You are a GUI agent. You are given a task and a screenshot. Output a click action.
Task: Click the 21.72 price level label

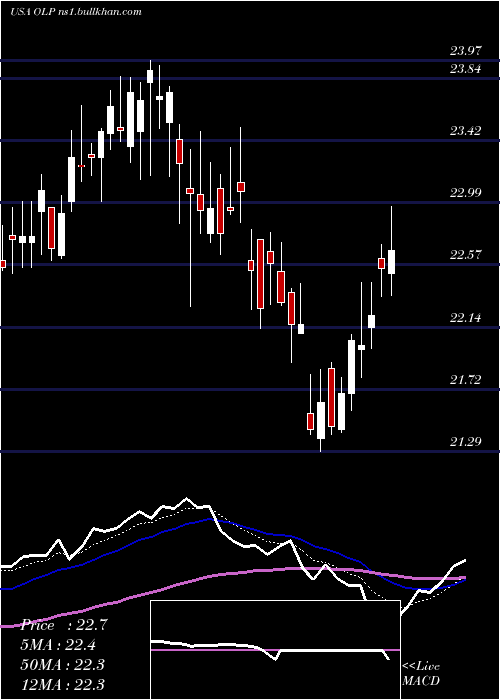click(x=465, y=379)
